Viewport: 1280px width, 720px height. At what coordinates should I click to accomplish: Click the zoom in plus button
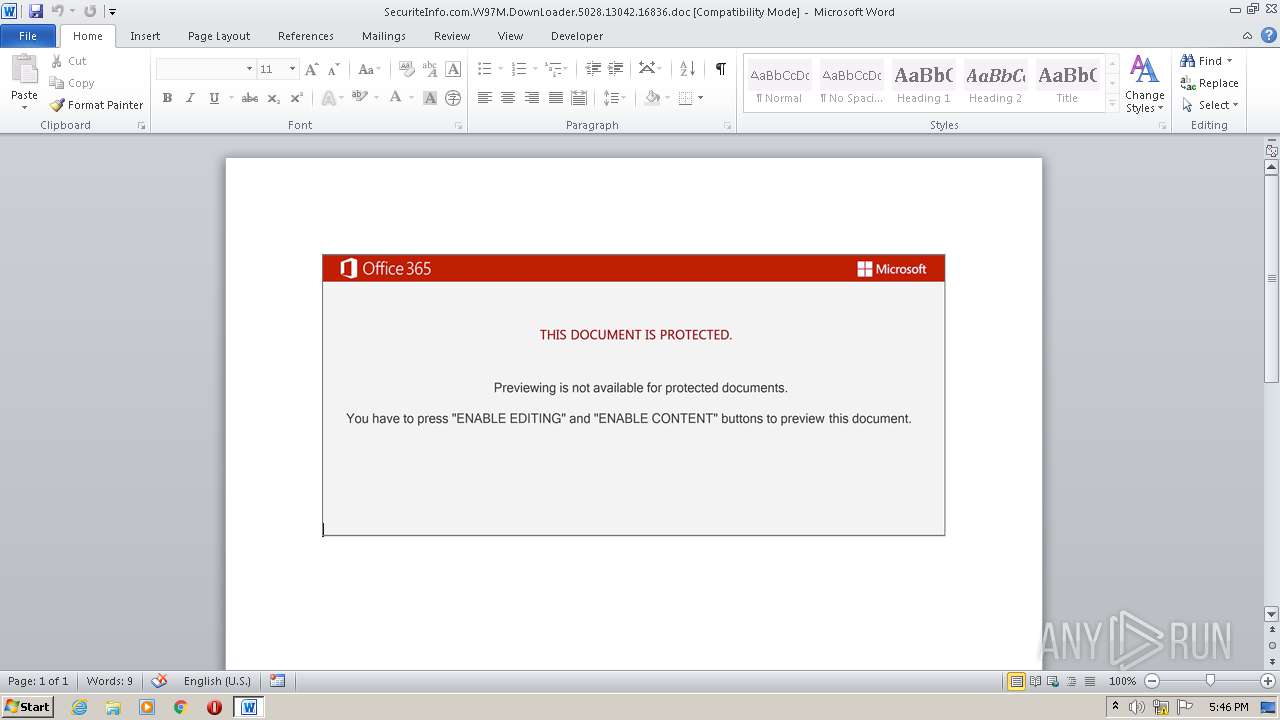1268,681
